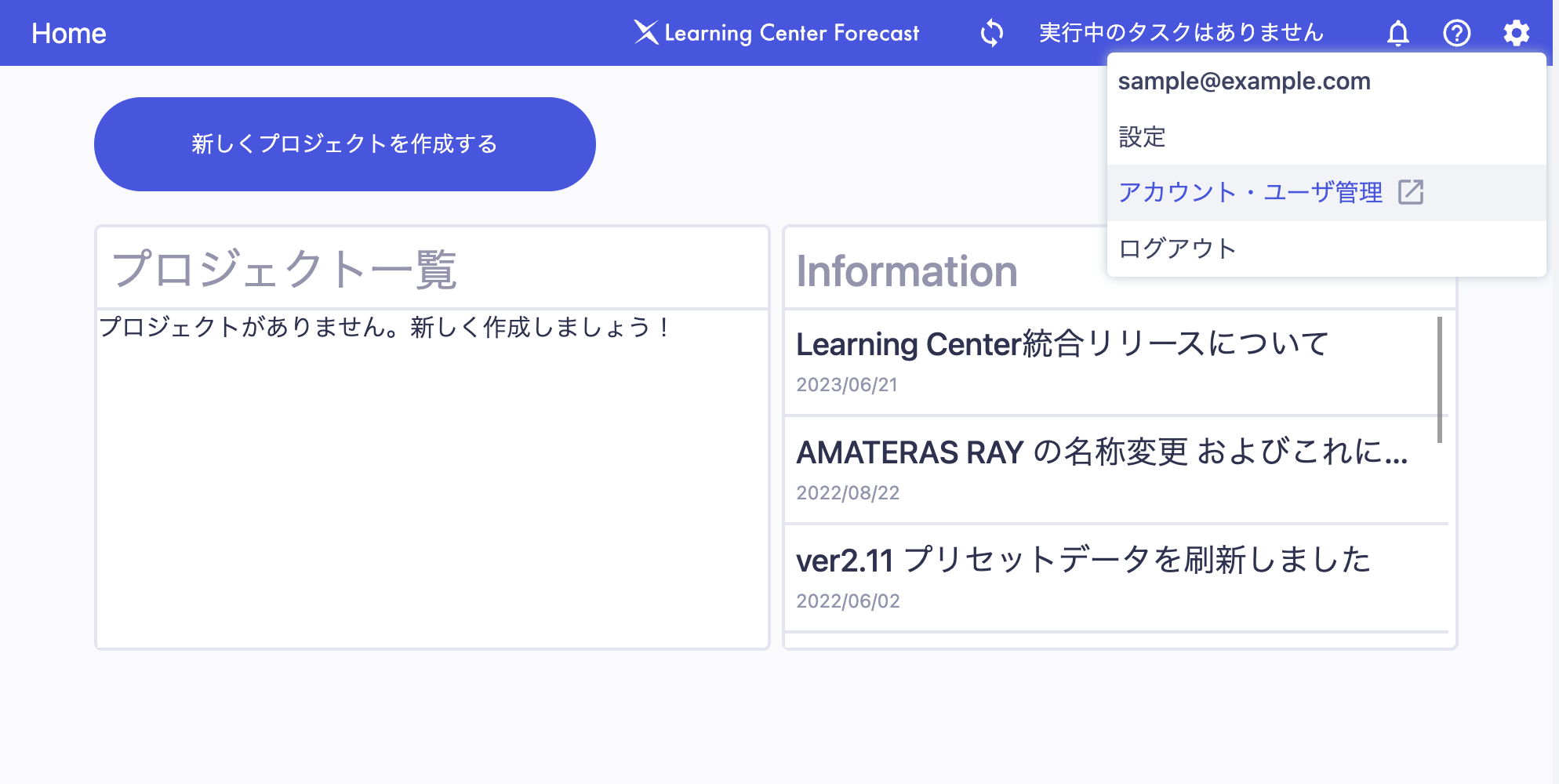This screenshot has width=1559, height=784.
Task: Select 設定 from the account menu
Action: tap(1142, 137)
